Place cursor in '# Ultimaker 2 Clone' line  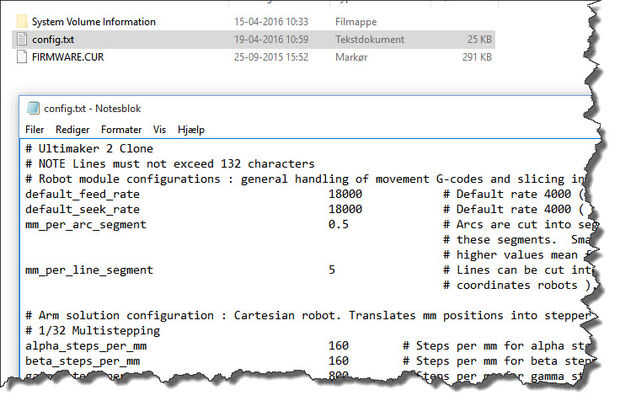click(x=89, y=149)
